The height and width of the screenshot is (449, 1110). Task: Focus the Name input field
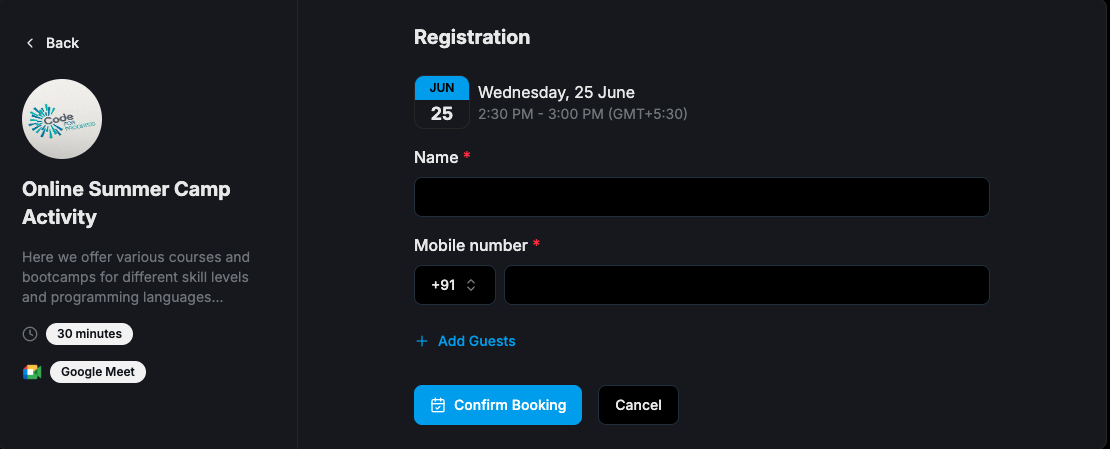coord(701,197)
